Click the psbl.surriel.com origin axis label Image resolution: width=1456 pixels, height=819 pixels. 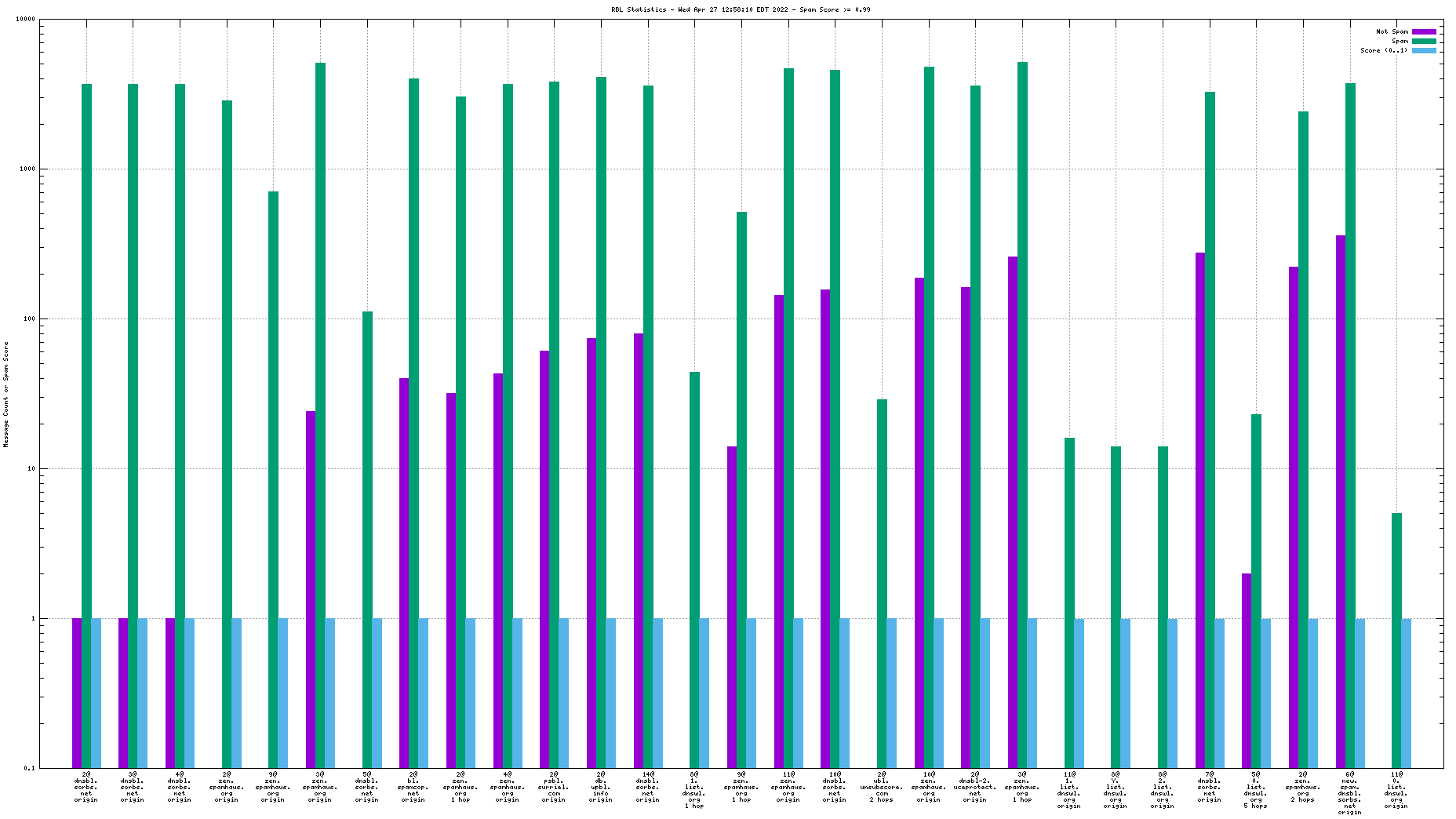point(554,787)
